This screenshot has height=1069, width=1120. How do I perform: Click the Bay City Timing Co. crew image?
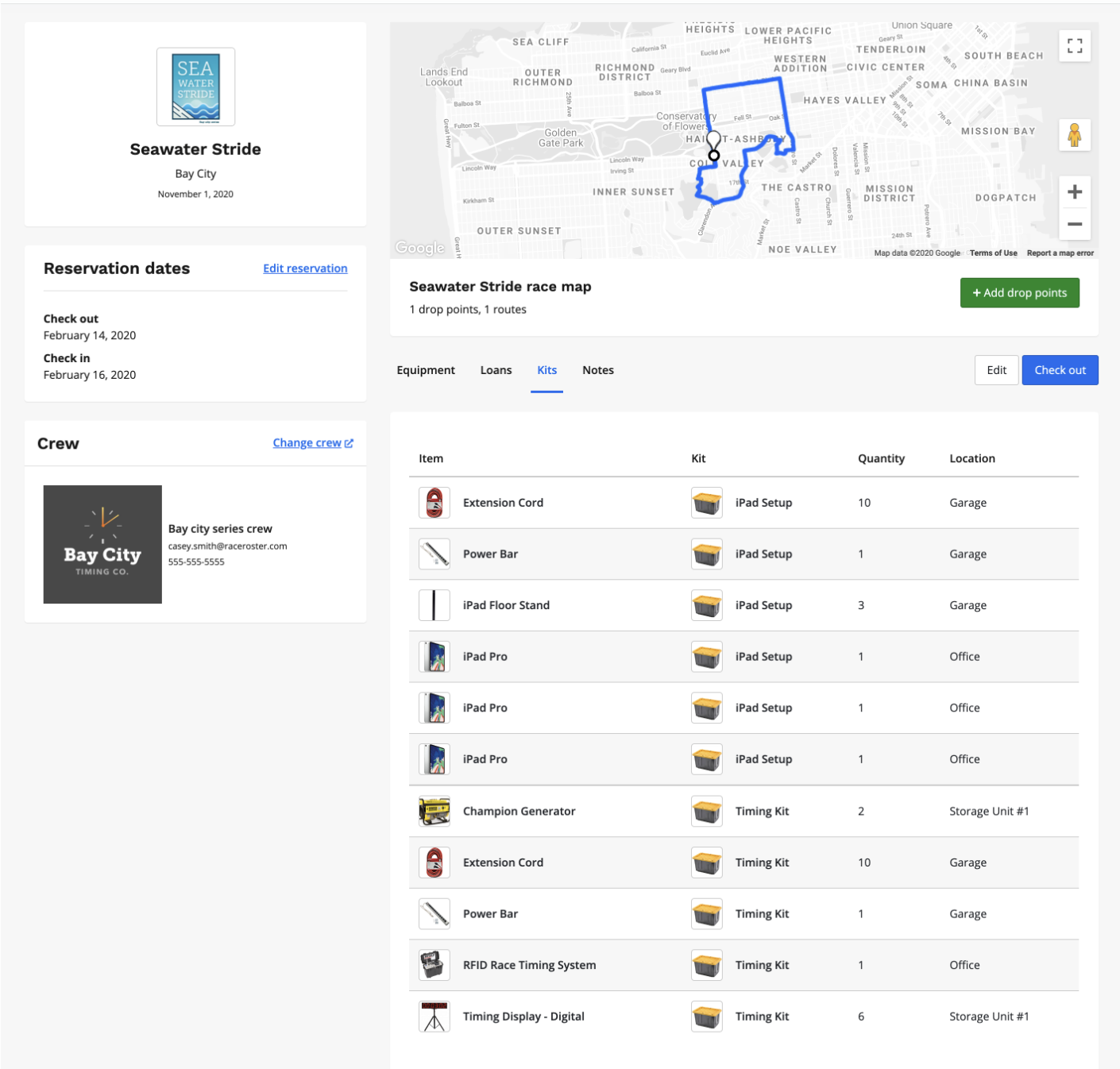tap(102, 544)
